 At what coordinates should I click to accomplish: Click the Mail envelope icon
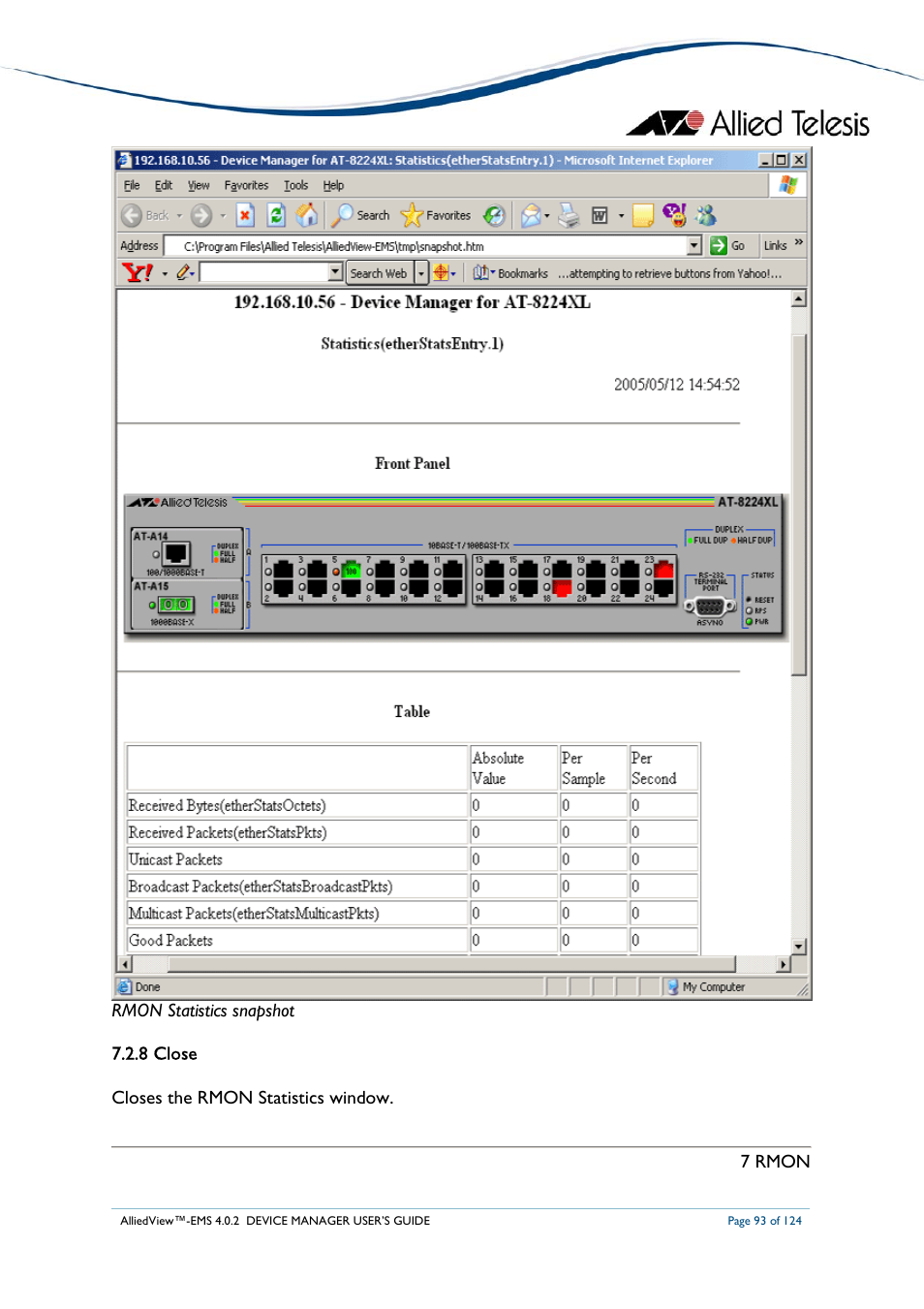pyautogui.click(x=531, y=215)
